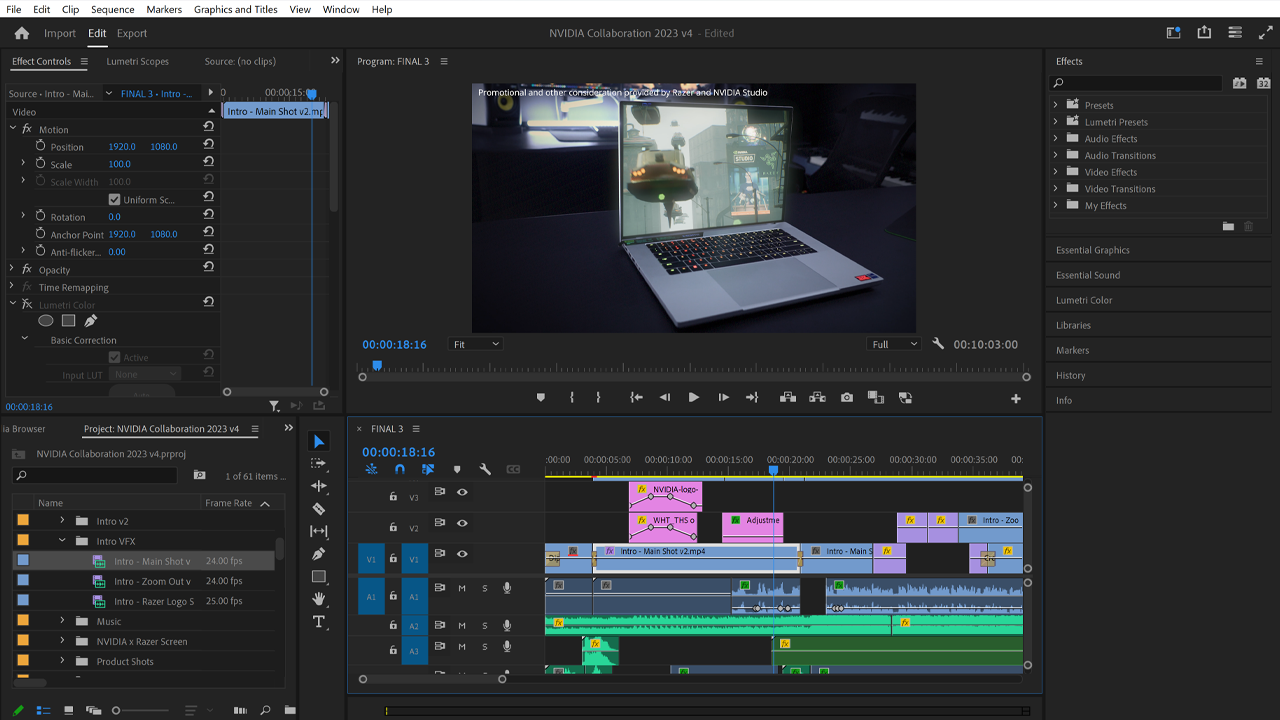
Task: Mute audio track A1
Action: click(462, 588)
